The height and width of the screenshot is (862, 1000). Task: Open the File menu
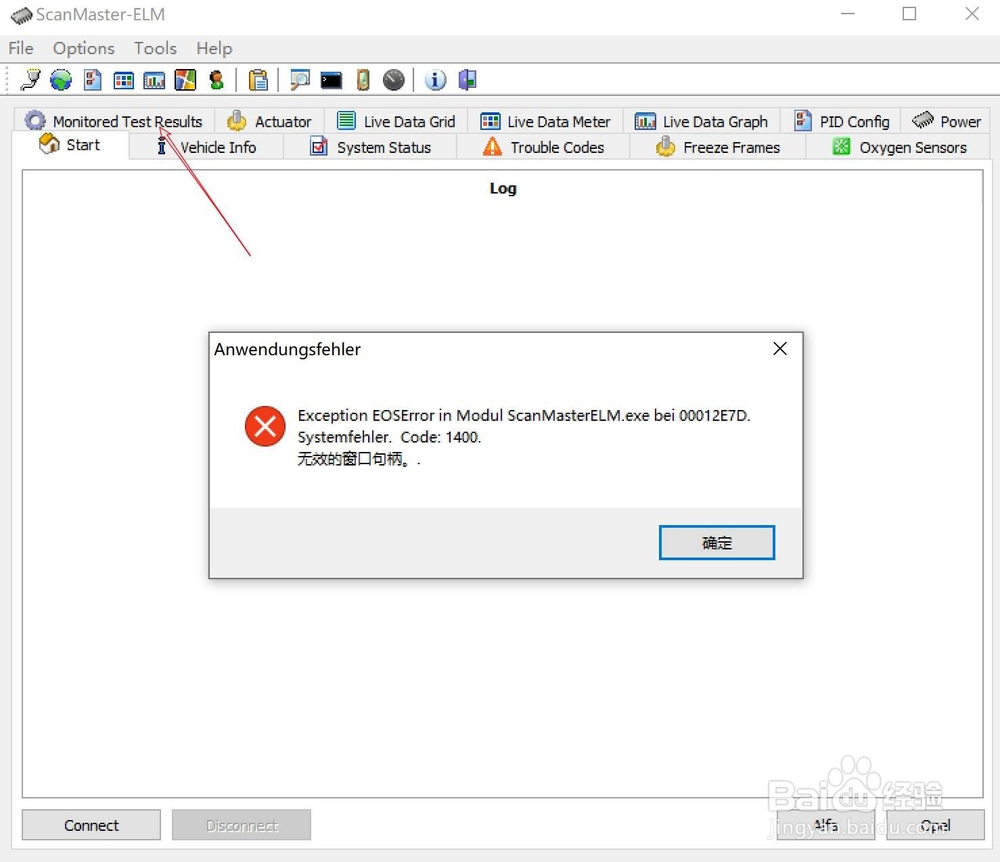(x=20, y=48)
